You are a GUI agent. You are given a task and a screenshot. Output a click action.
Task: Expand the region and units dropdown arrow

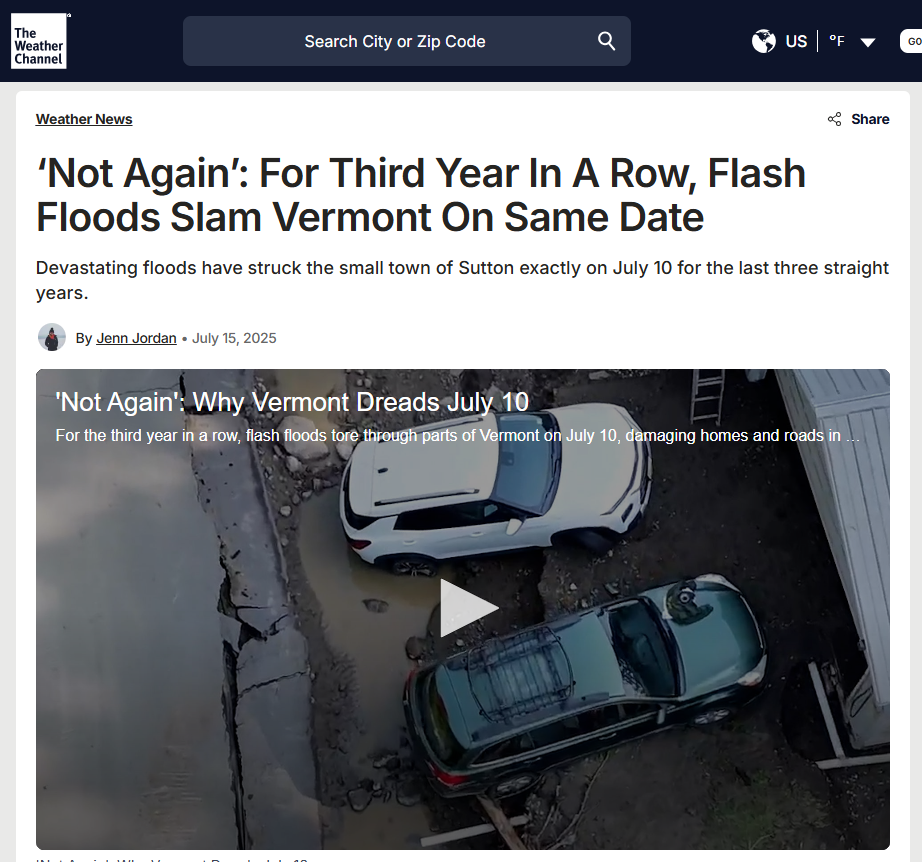click(868, 42)
